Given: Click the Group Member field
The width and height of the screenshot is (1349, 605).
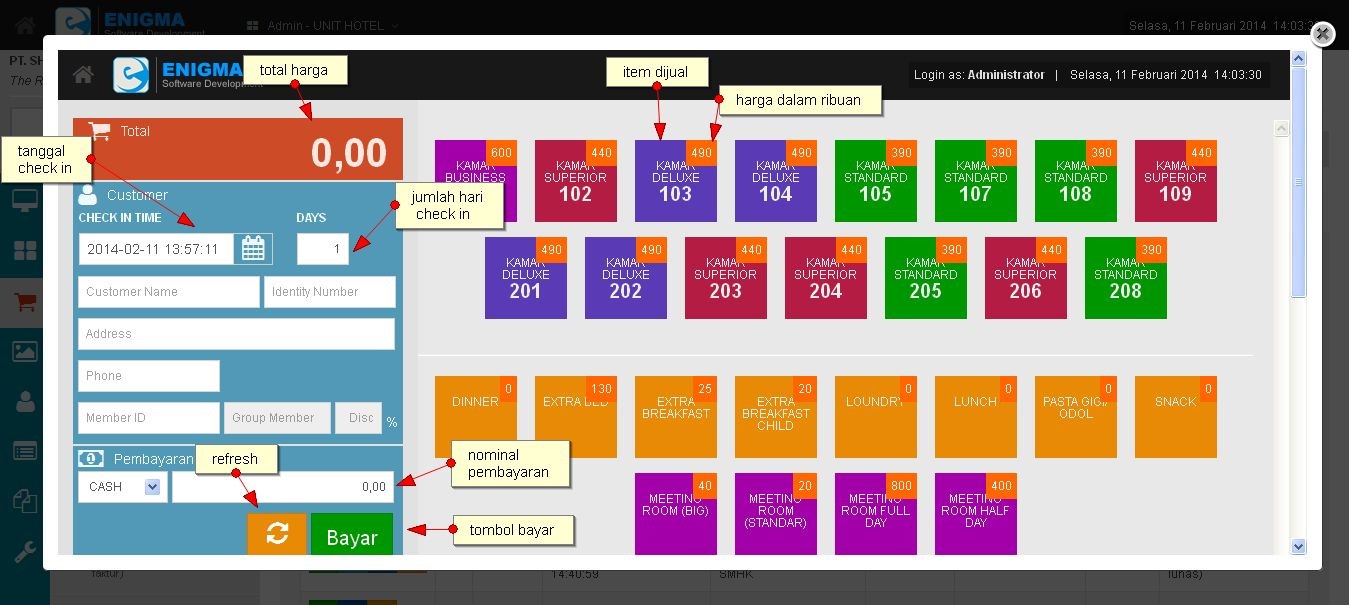Looking at the screenshot, I should point(273,418).
